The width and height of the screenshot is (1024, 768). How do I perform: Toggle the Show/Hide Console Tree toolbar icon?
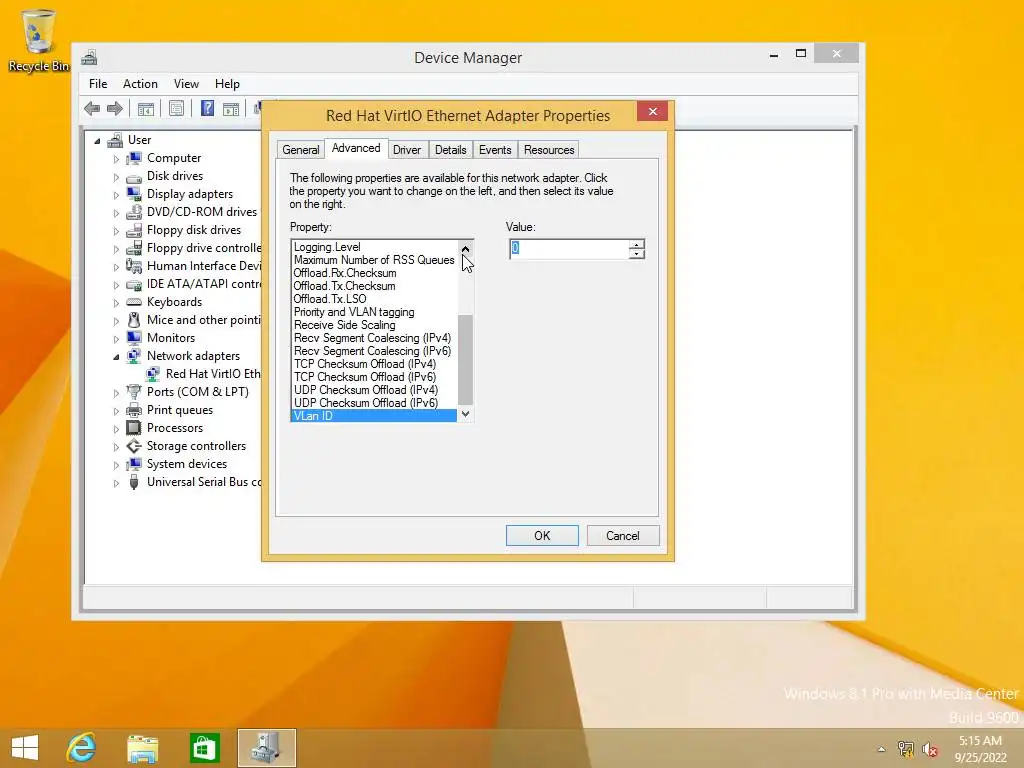[x=146, y=108]
